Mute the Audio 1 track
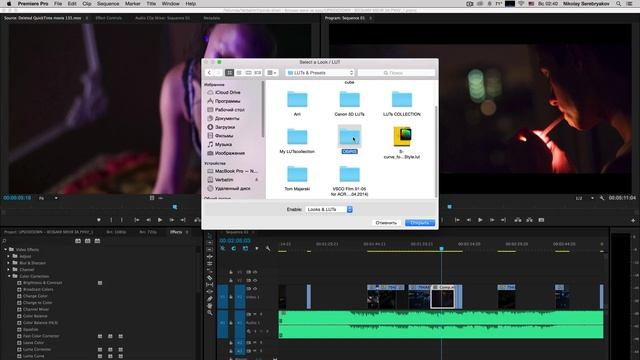Viewport: 640px width, 360px height. tap(255, 314)
